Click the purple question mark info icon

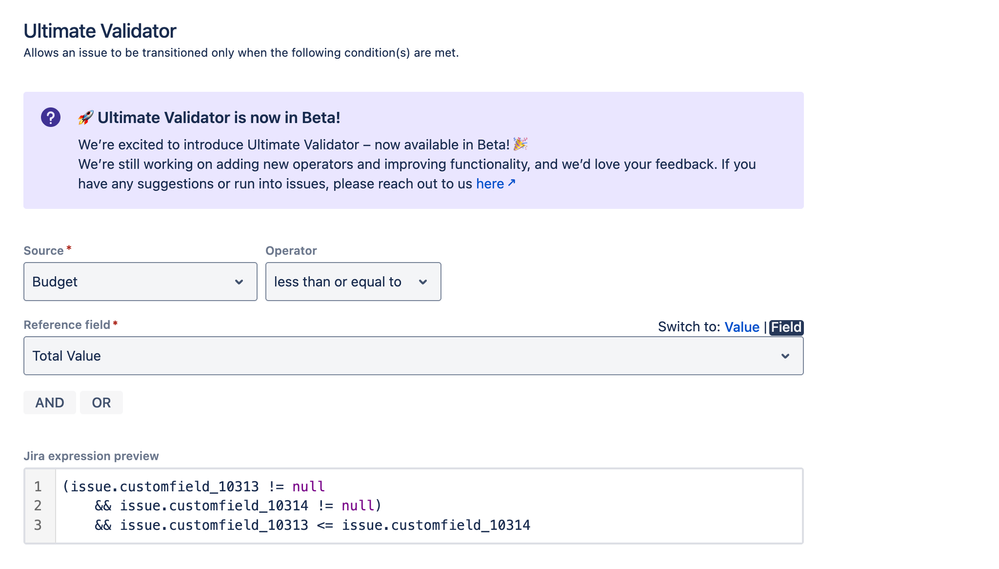click(x=51, y=117)
